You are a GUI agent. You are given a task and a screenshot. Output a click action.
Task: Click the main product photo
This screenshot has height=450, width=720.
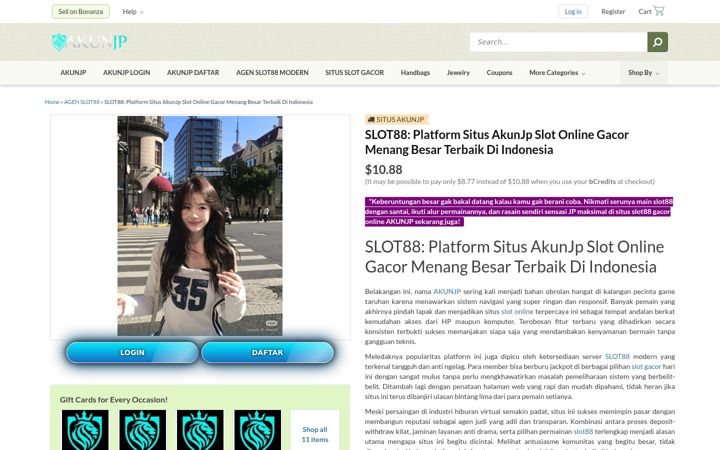(200, 226)
